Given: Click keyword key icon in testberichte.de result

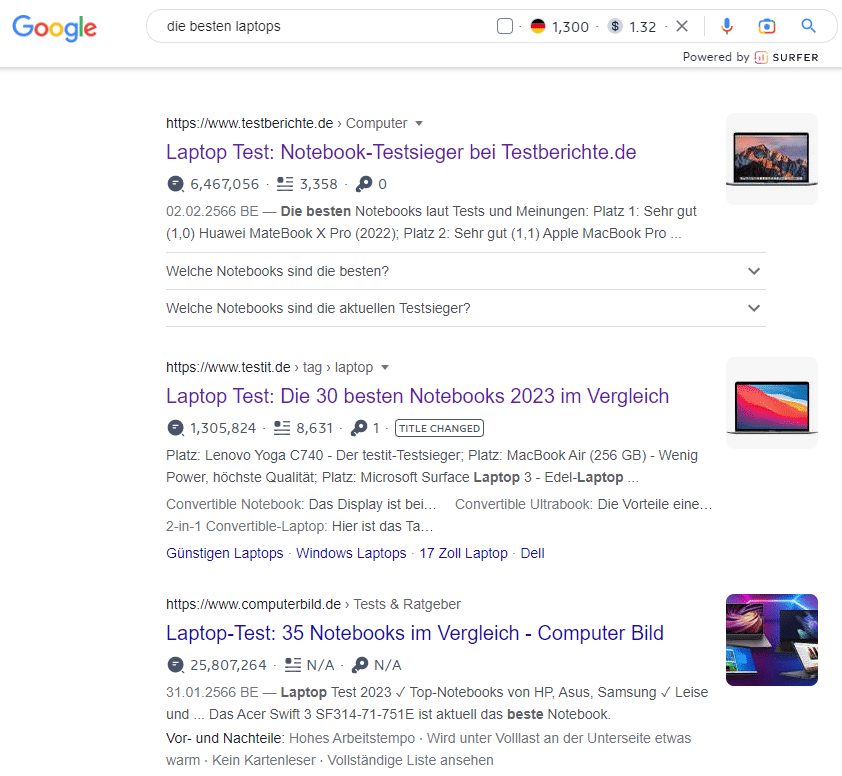Looking at the screenshot, I should [x=364, y=184].
